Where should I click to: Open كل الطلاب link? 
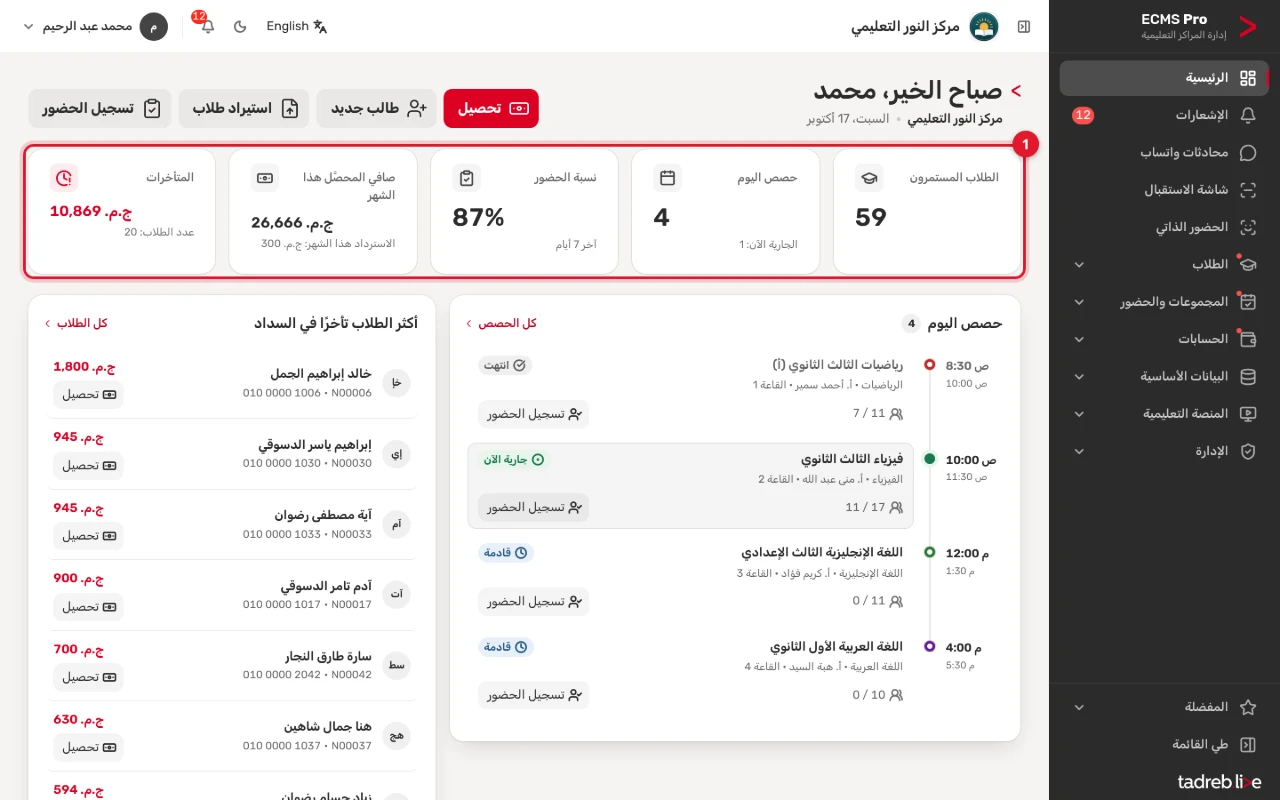(x=76, y=323)
